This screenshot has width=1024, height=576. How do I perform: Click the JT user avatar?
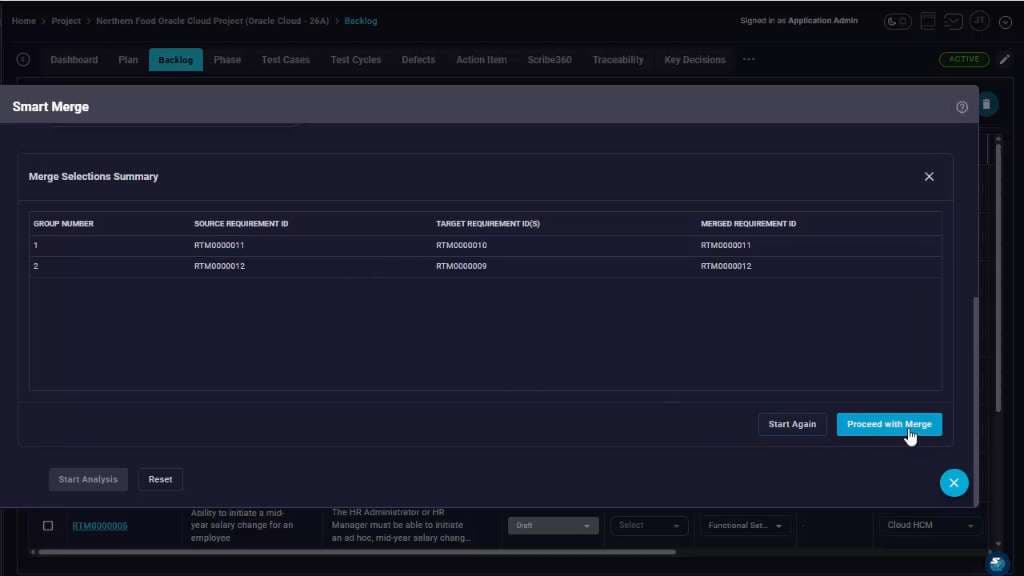tap(980, 21)
